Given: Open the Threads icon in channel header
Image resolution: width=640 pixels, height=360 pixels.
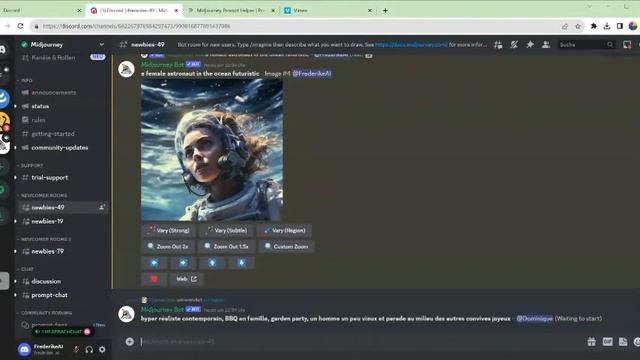Looking at the screenshot, I should 498,45.
